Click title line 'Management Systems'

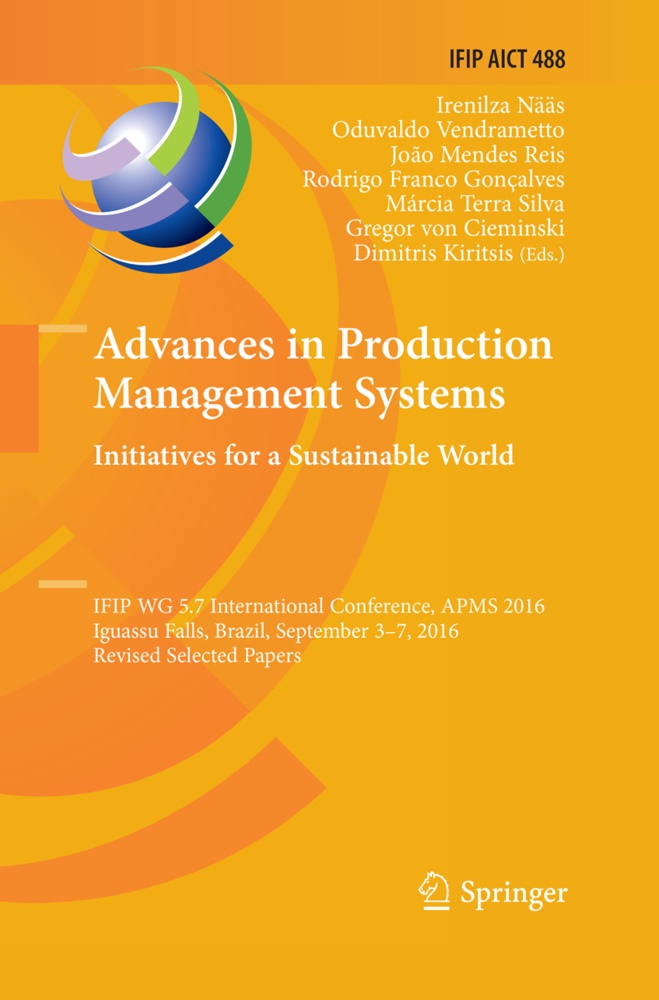point(299,394)
